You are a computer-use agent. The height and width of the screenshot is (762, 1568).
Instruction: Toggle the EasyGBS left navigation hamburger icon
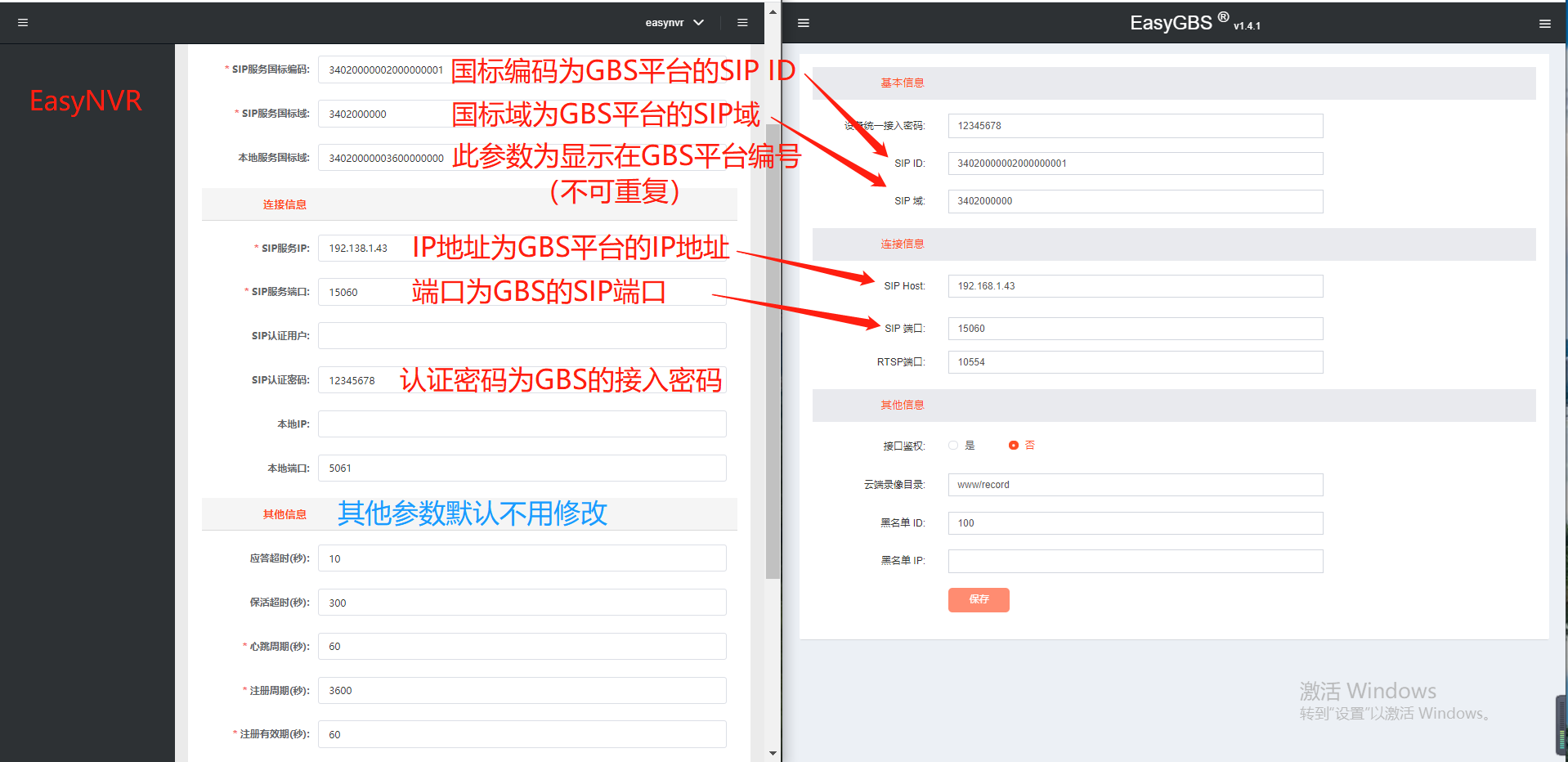tap(804, 23)
